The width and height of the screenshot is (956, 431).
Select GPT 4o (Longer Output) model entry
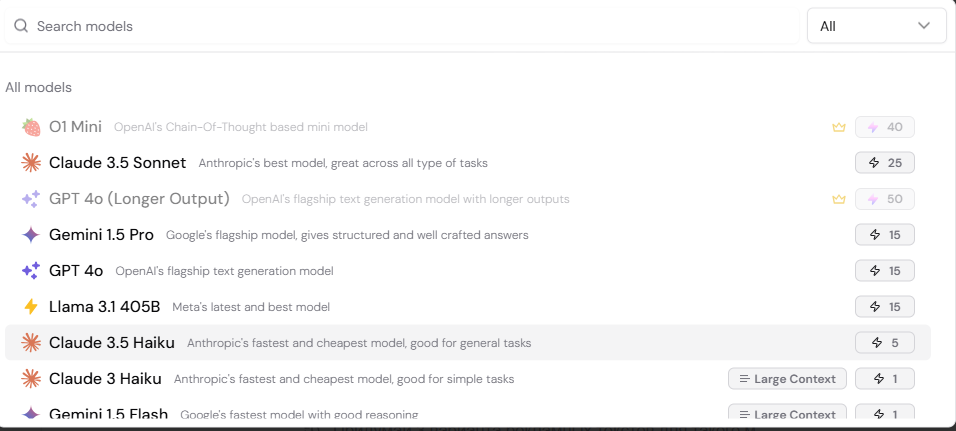468,199
